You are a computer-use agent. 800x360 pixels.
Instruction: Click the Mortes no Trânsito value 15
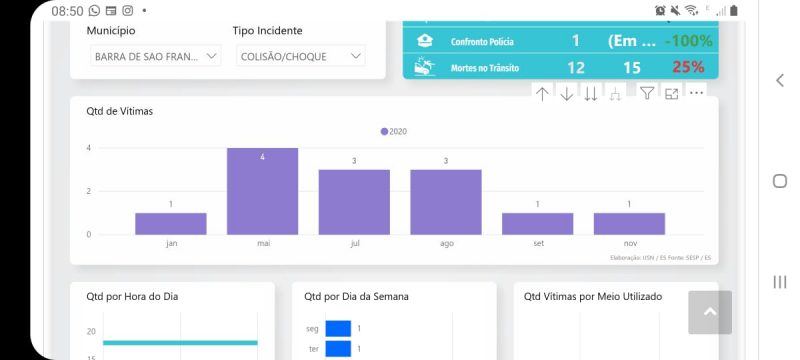pyautogui.click(x=632, y=67)
